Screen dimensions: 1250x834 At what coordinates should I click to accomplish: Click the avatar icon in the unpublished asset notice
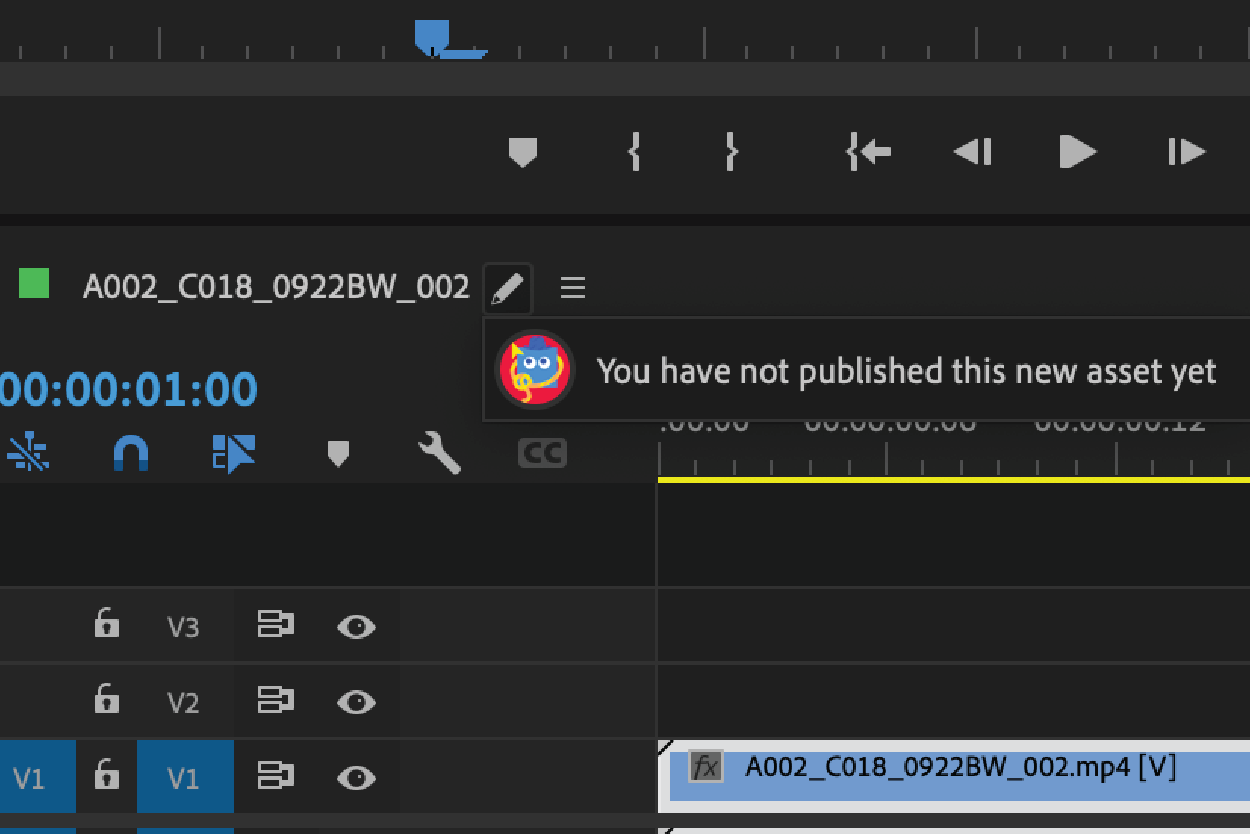point(535,370)
